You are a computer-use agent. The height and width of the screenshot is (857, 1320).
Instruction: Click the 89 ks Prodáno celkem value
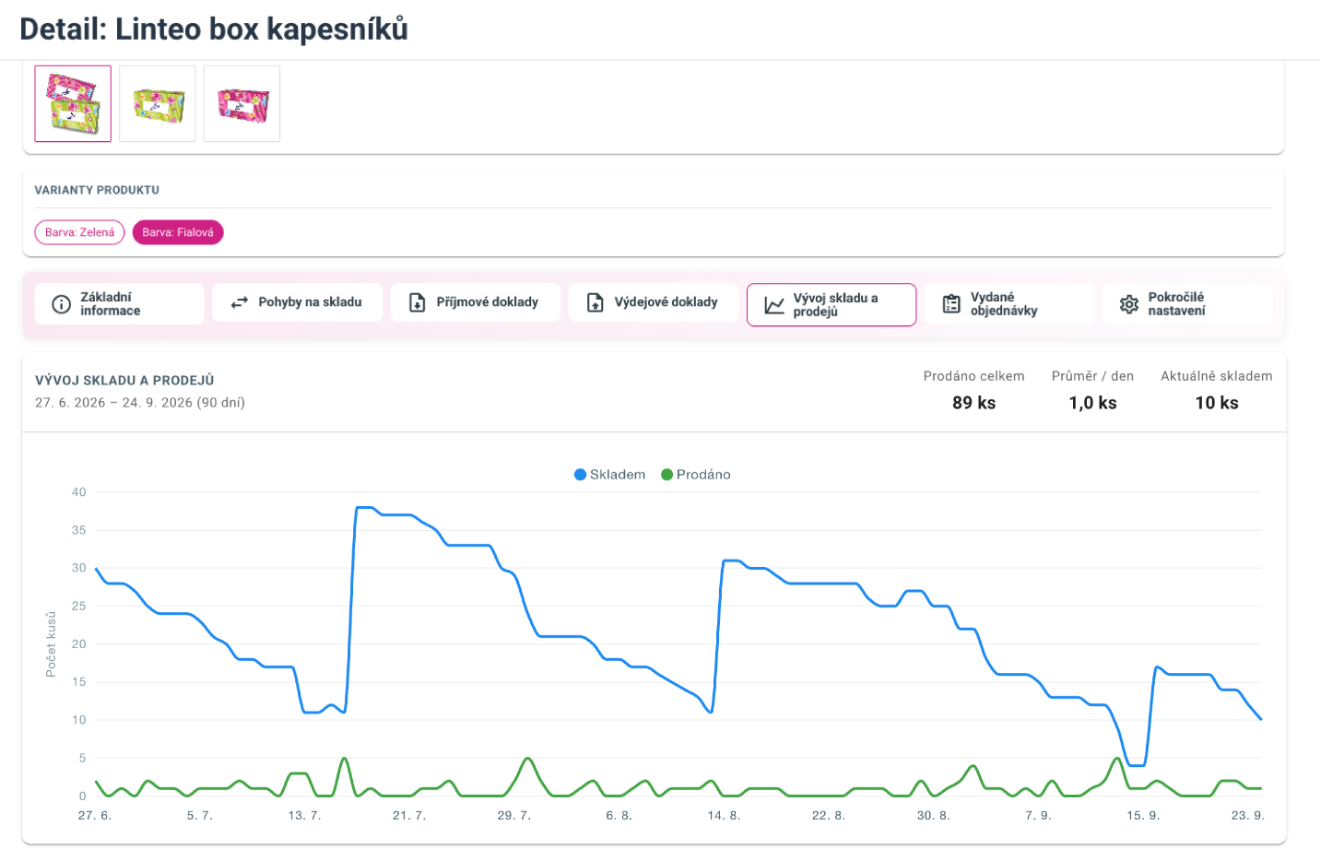pos(974,403)
